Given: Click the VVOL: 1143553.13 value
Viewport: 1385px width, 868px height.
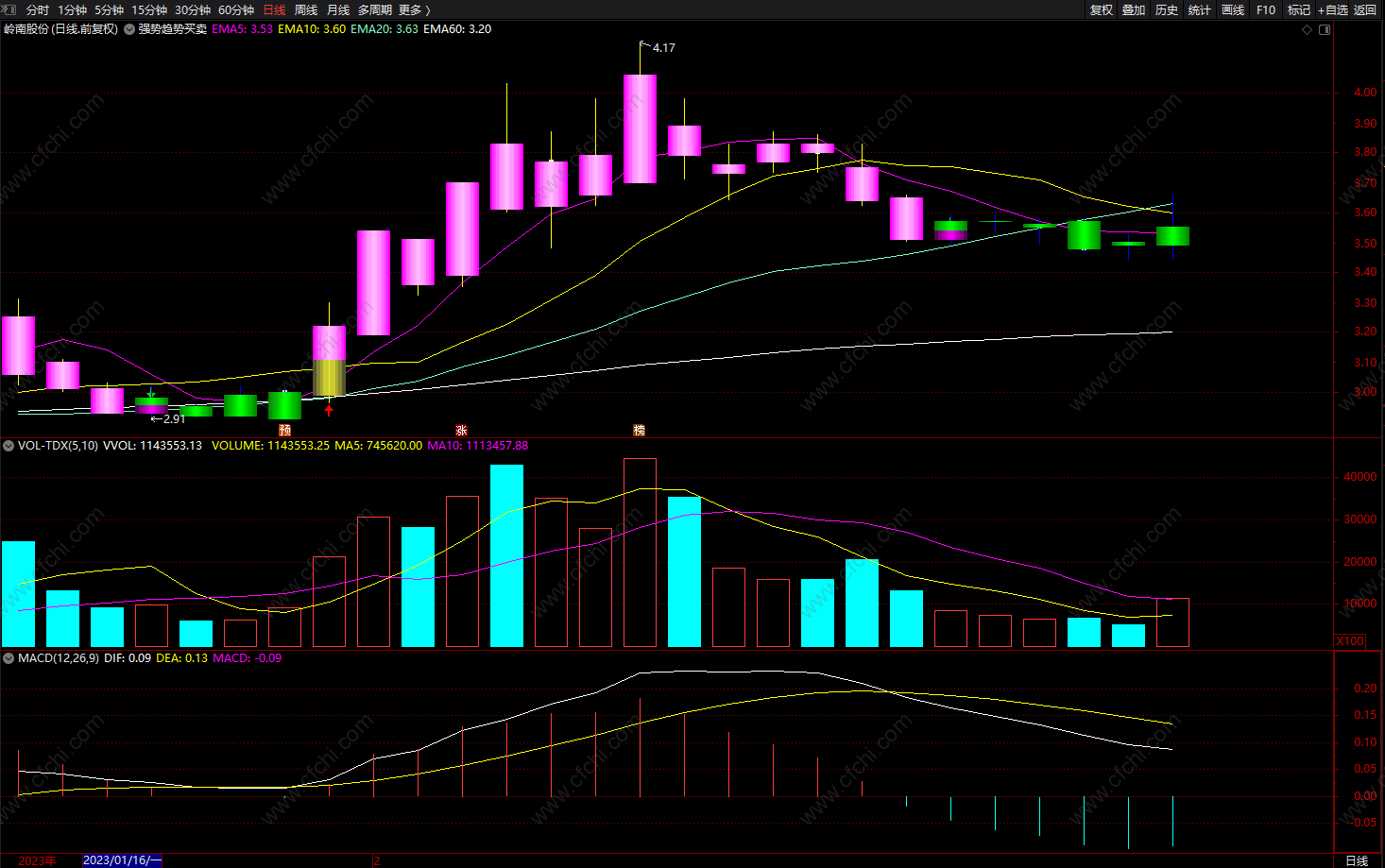Looking at the screenshot, I should pyautogui.click(x=152, y=445).
